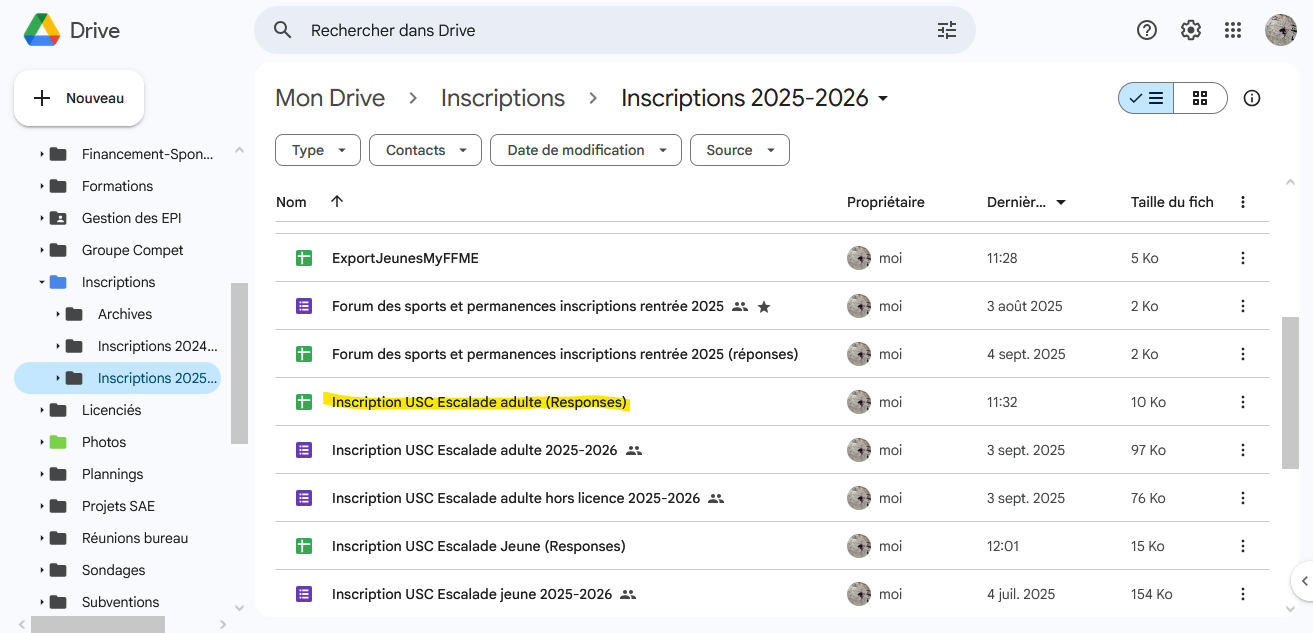
Task: Show the details info panel
Action: tap(1251, 98)
